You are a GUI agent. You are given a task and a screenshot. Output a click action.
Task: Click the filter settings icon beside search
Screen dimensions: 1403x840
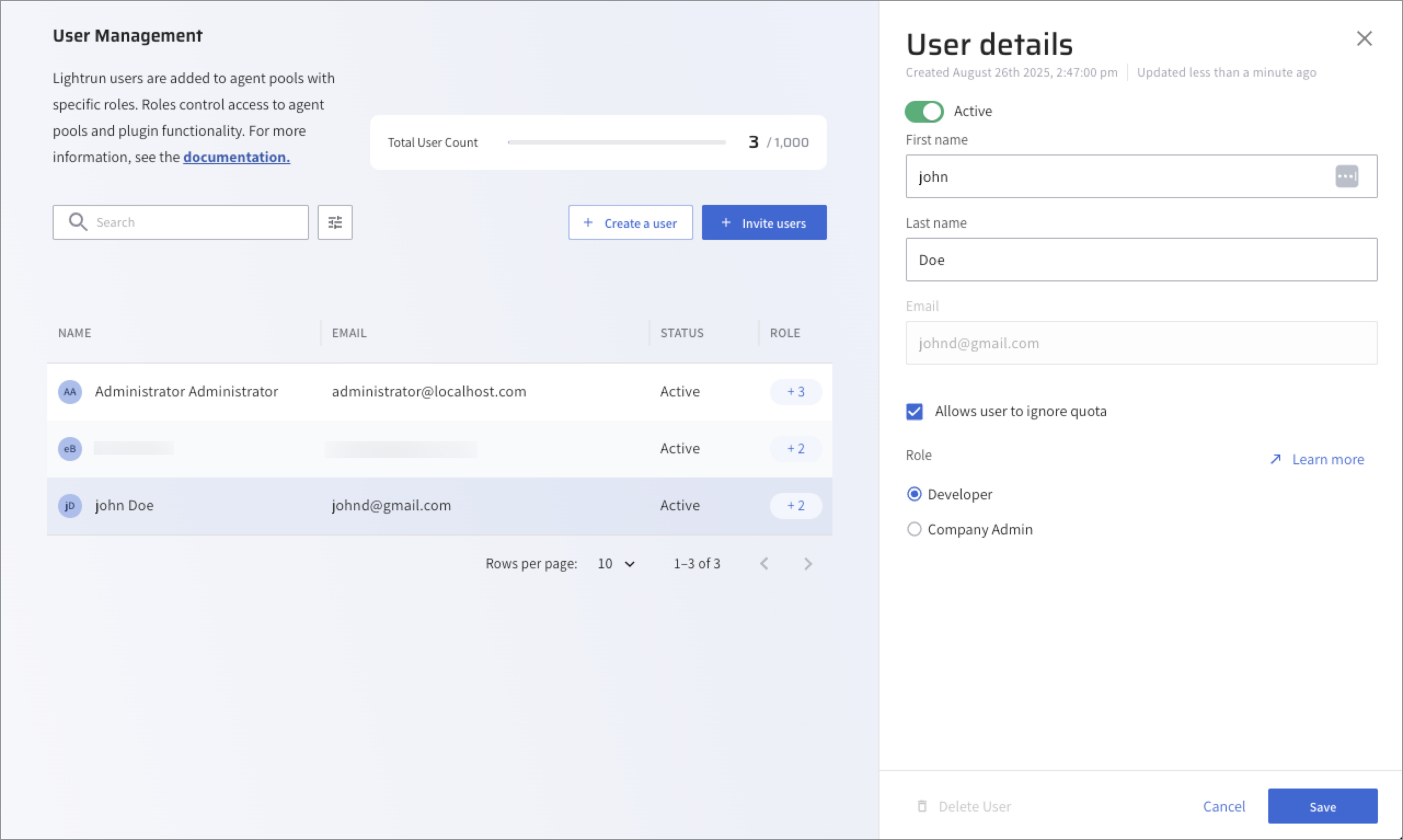click(335, 222)
